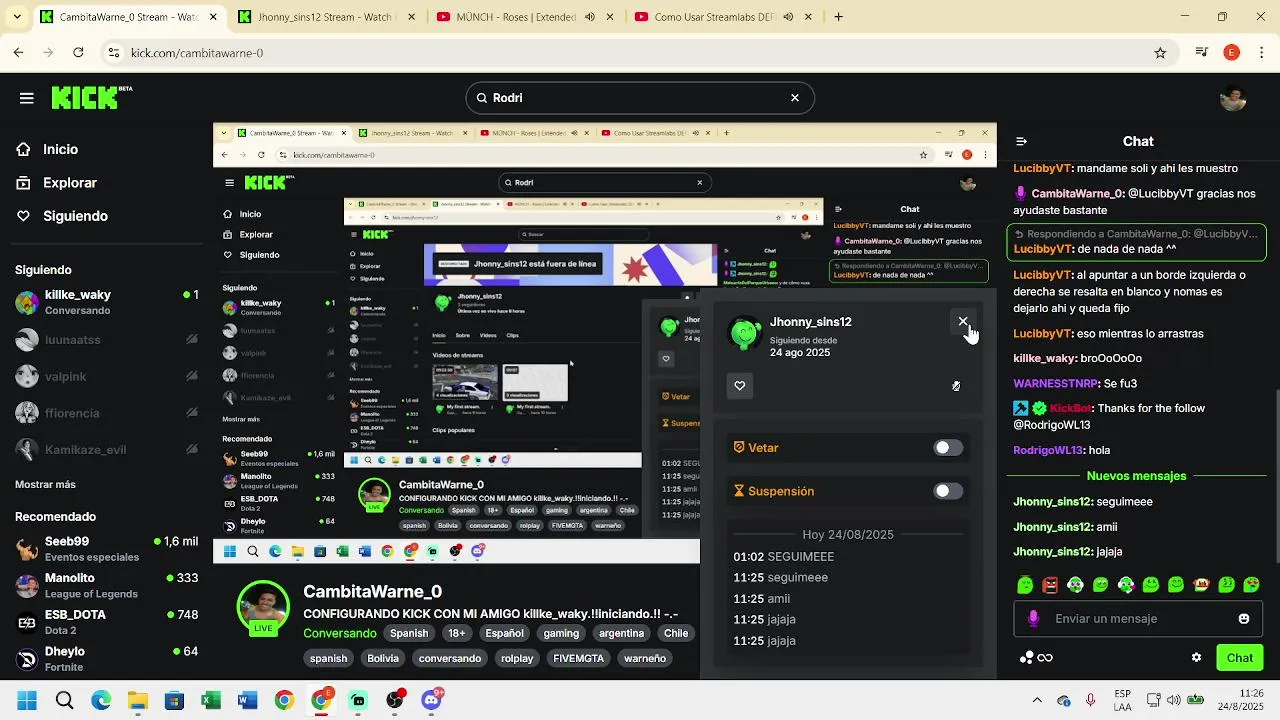Image resolution: width=1280 pixels, height=720 pixels.
Task: Click the Rodri search field
Action: click(640, 98)
